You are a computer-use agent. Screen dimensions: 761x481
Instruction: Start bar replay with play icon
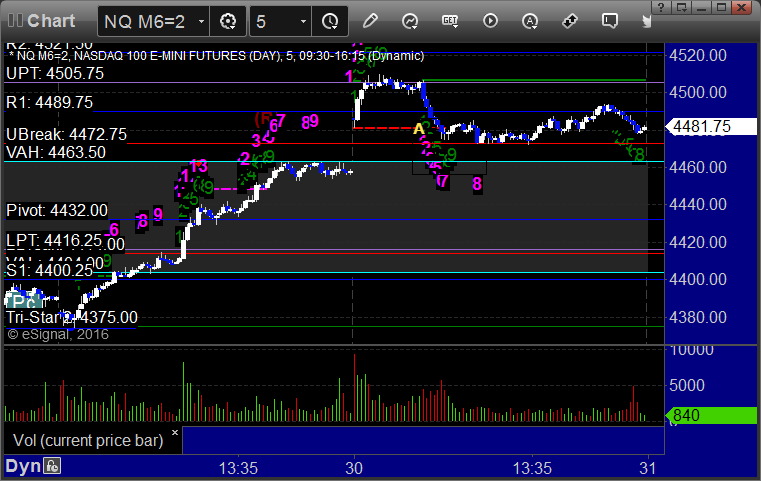coord(490,21)
